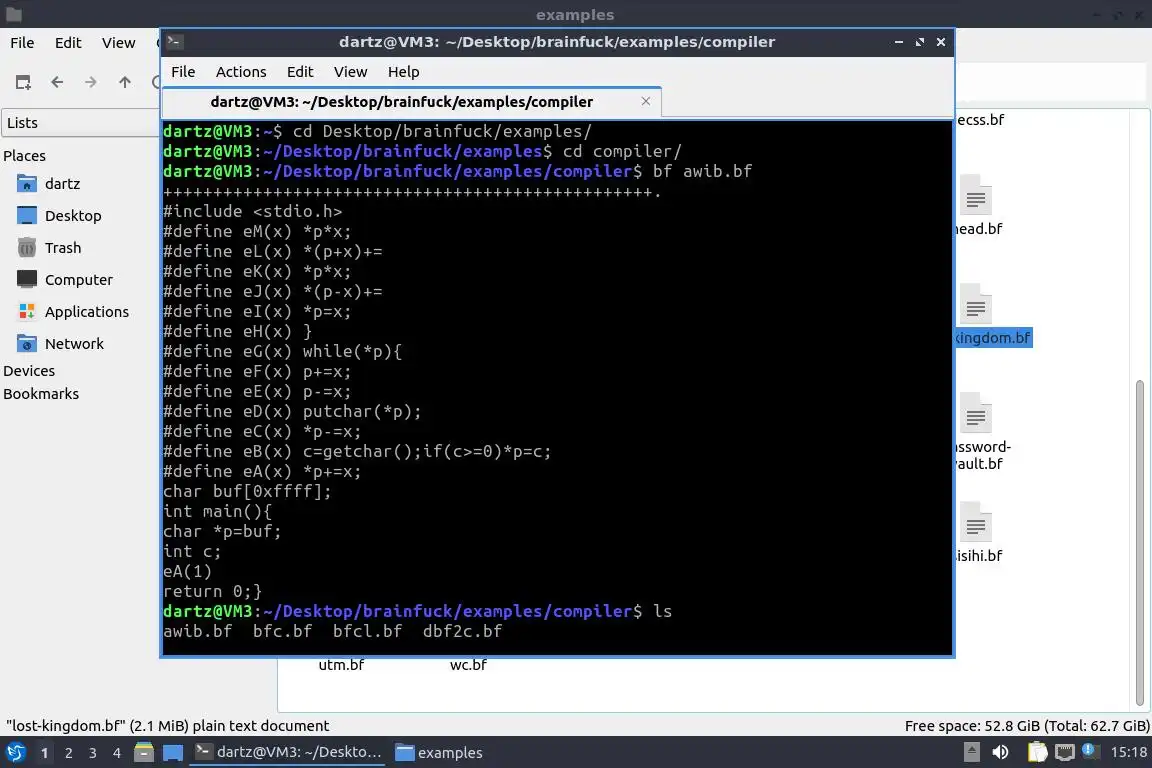
Task: Open the update notifier tray icon
Action: click(x=1090, y=751)
